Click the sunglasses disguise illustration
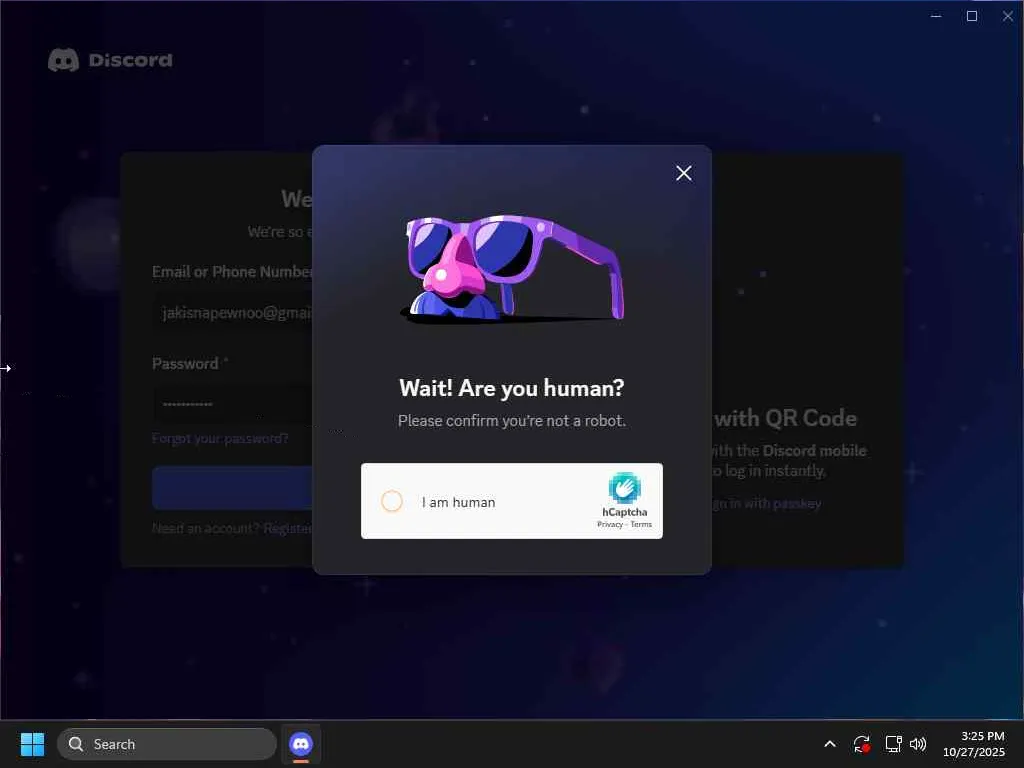The width and height of the screenshot is (1024, 768). [513, 268]
